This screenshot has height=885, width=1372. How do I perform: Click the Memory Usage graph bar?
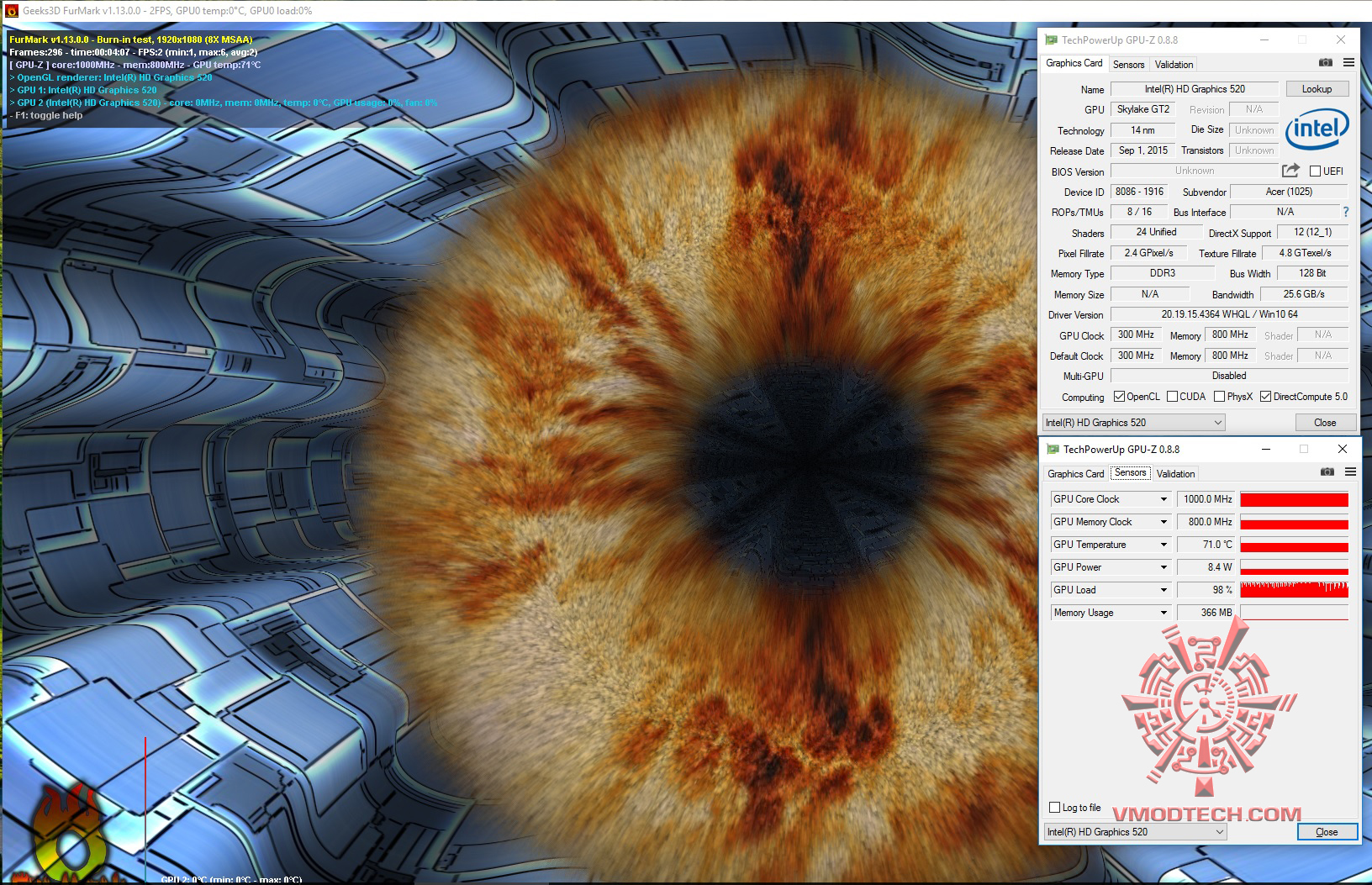(x=1294, y=613)
